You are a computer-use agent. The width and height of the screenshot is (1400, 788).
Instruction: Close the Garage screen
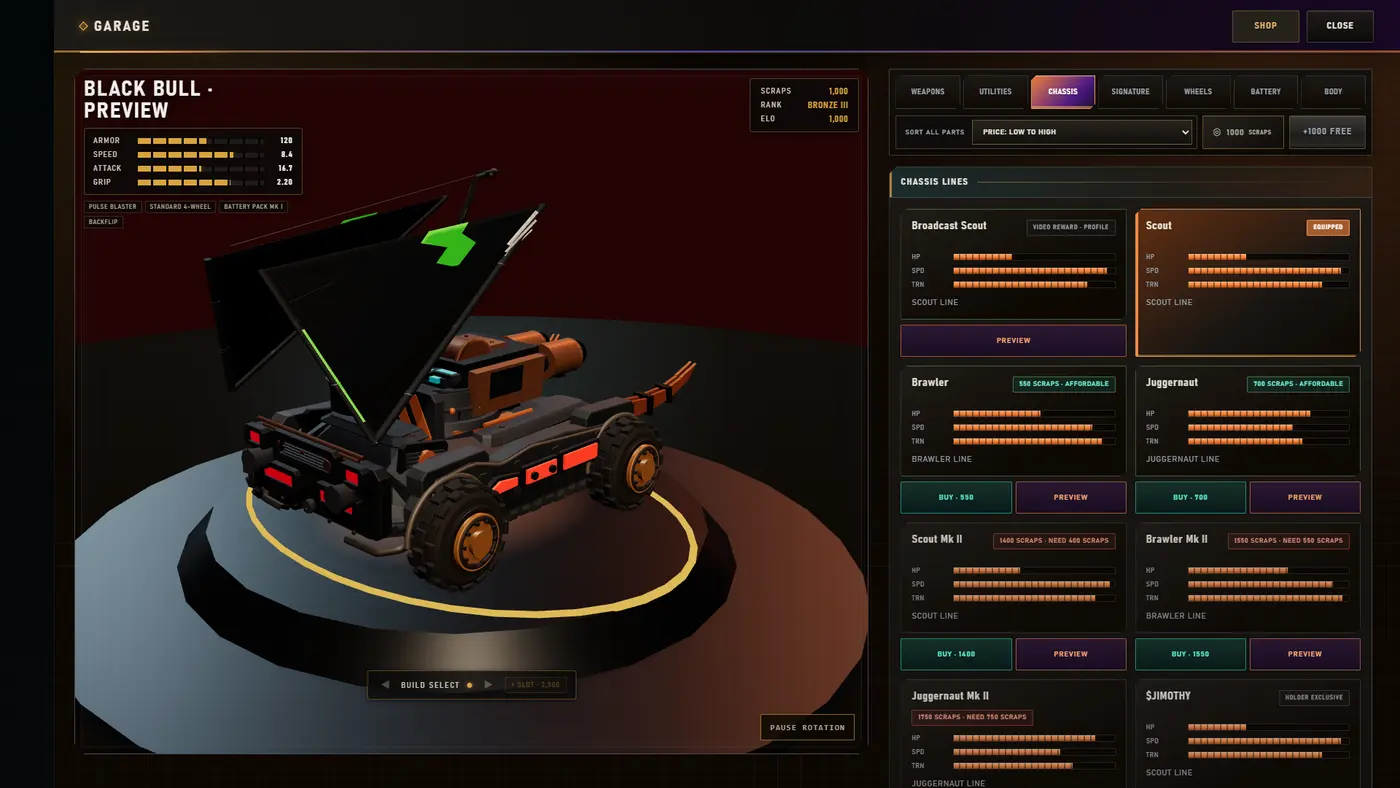(x=1340, y=26)
